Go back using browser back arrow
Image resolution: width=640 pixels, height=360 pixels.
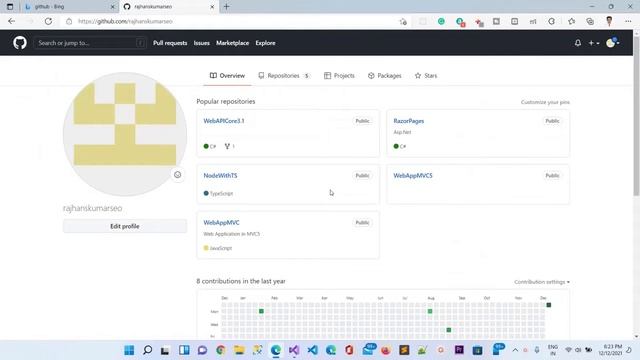(x=11, y=21)
